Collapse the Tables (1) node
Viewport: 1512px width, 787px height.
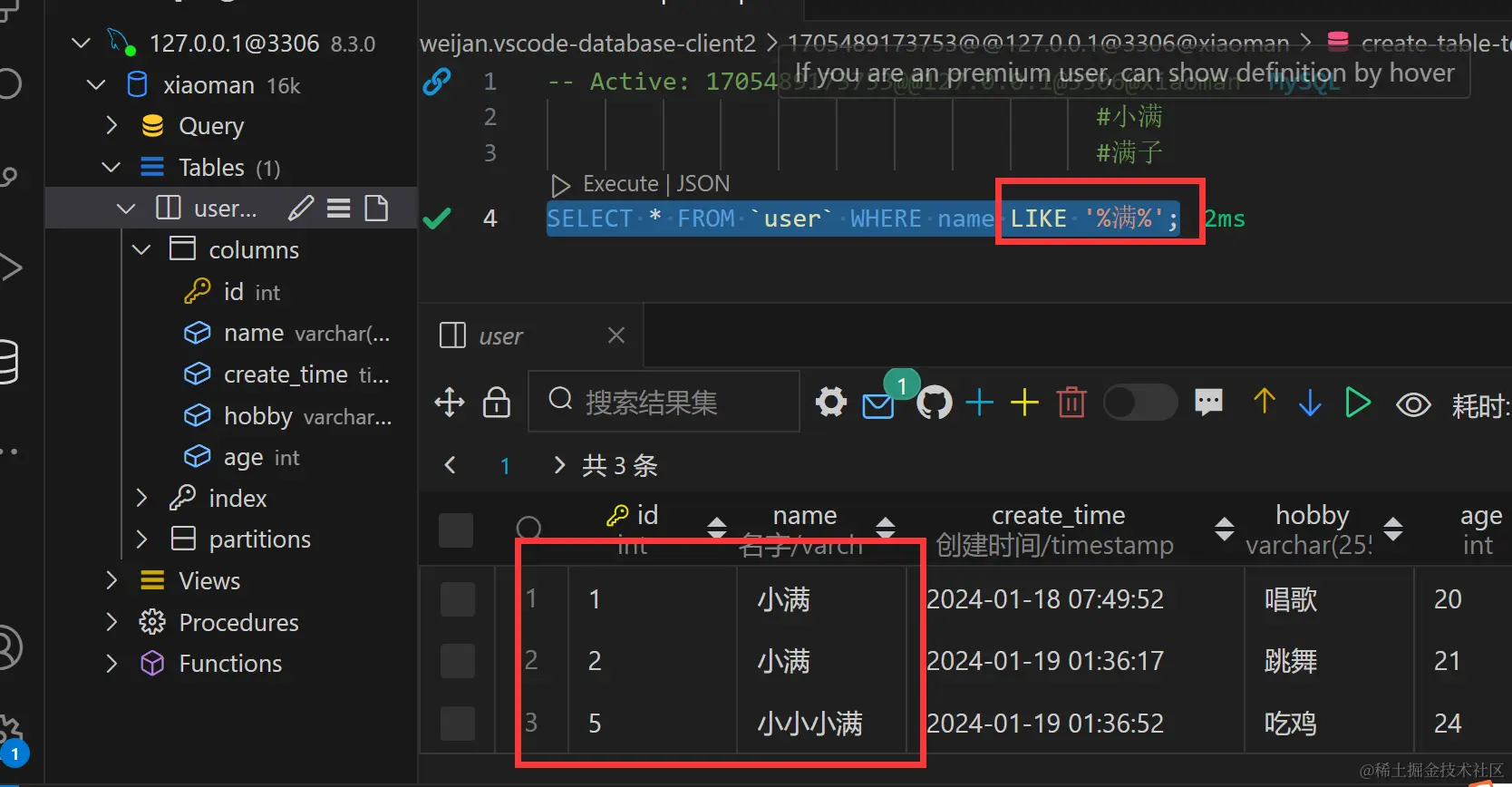[111, 167]
